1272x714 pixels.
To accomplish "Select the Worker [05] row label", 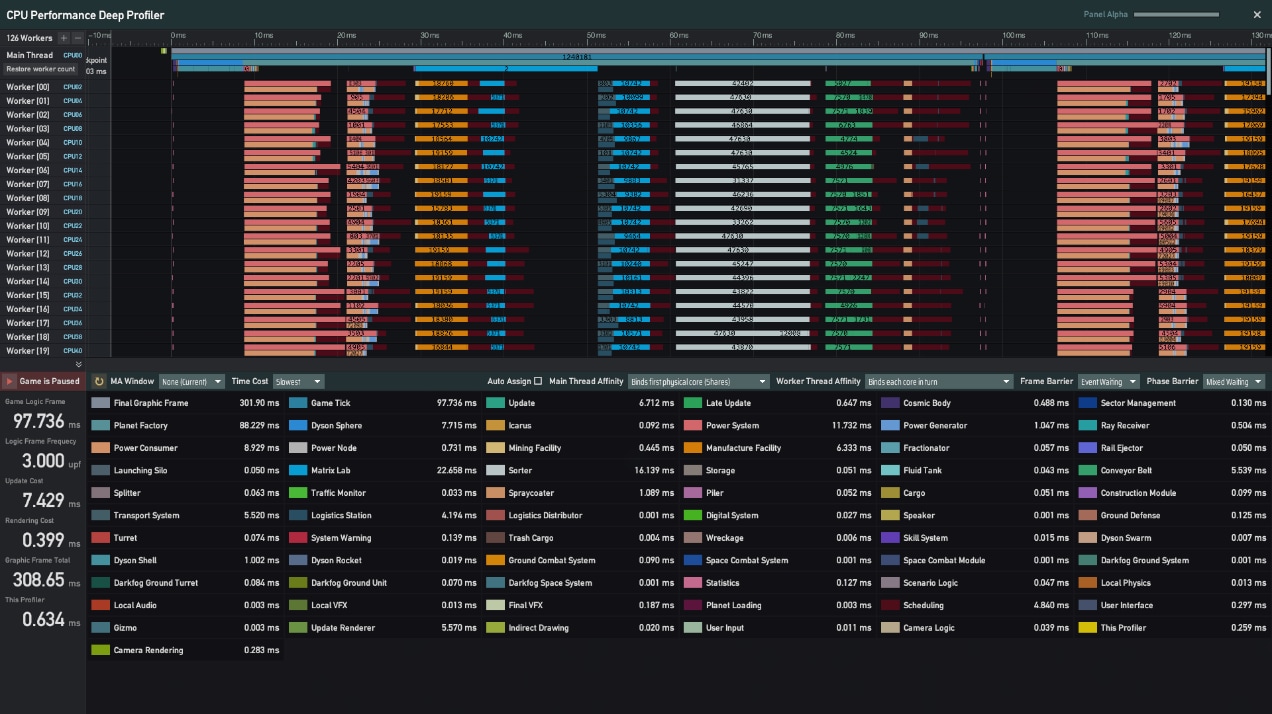I will pyautogui.click(x=30, y=156).
